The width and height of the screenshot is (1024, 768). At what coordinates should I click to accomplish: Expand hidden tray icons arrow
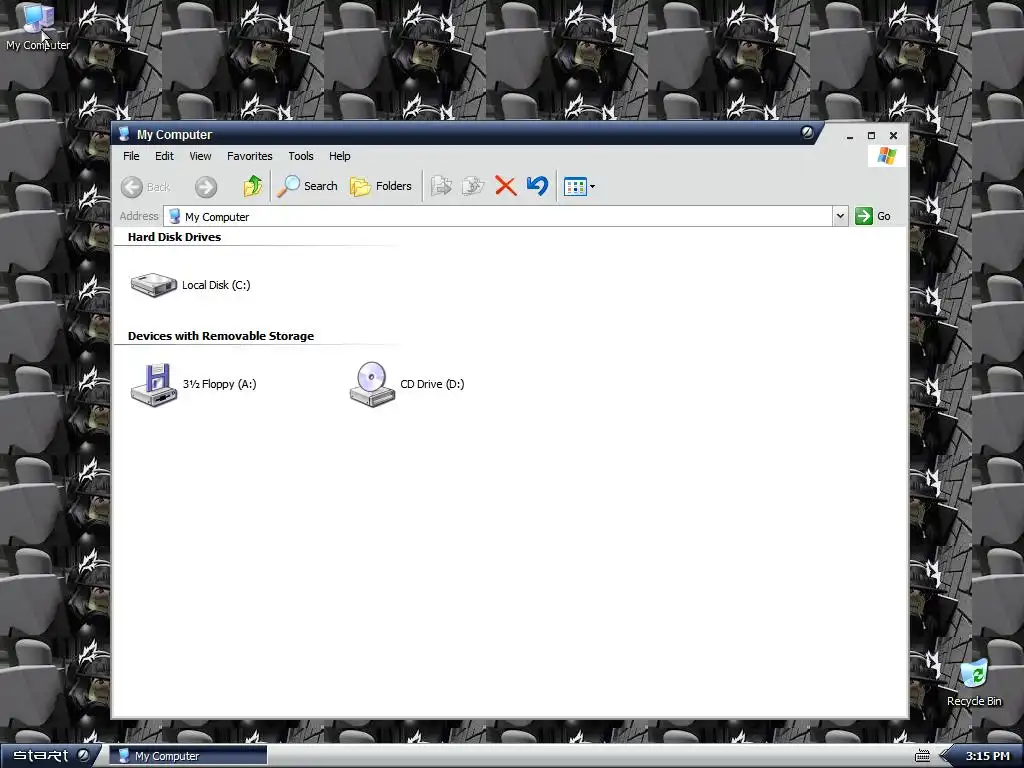(943, 756)
